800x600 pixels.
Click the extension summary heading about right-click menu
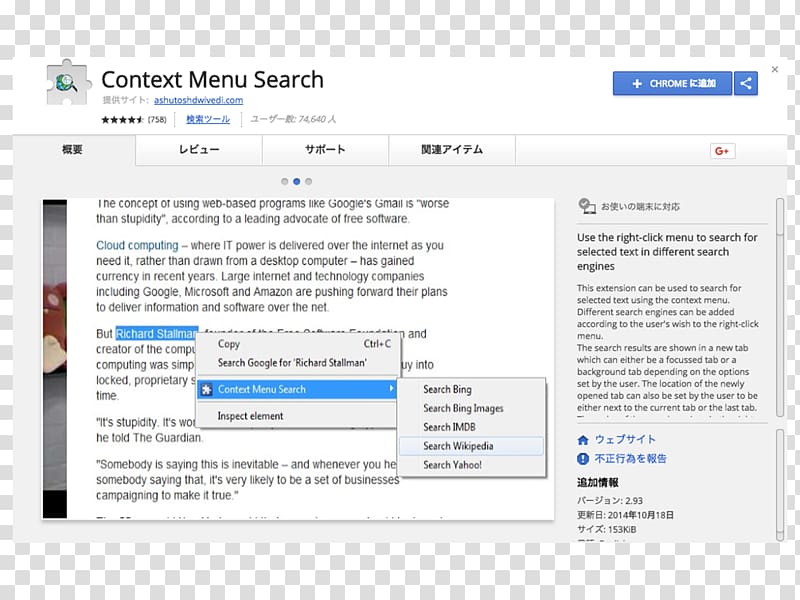coord(667,252)
